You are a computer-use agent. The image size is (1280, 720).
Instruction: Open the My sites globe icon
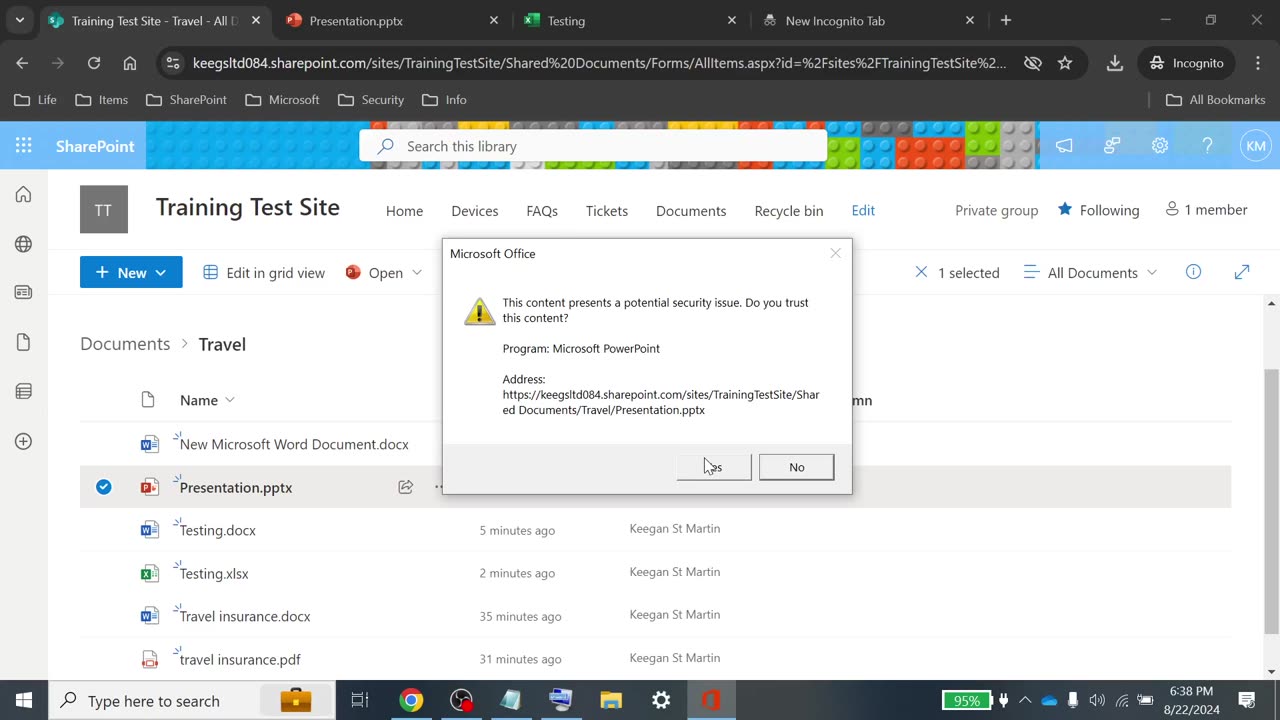pos(24,244)
